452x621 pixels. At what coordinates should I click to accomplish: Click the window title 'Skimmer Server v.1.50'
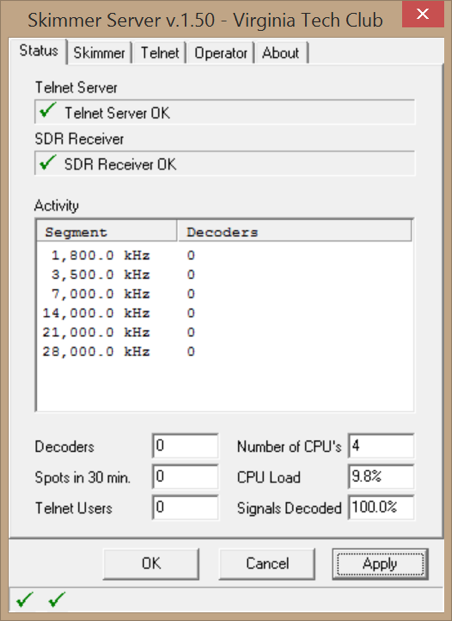click(x=121, y=20)
